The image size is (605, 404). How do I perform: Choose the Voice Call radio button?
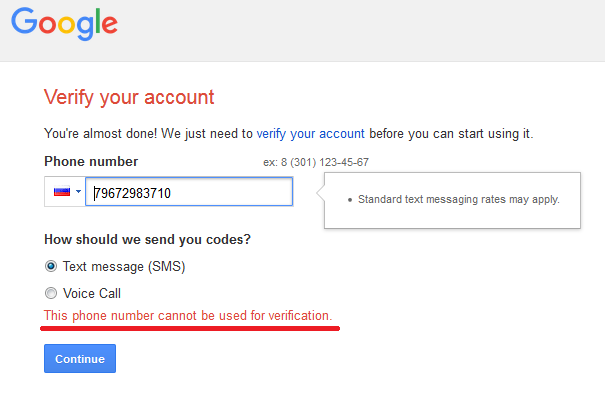click(51, 293)
